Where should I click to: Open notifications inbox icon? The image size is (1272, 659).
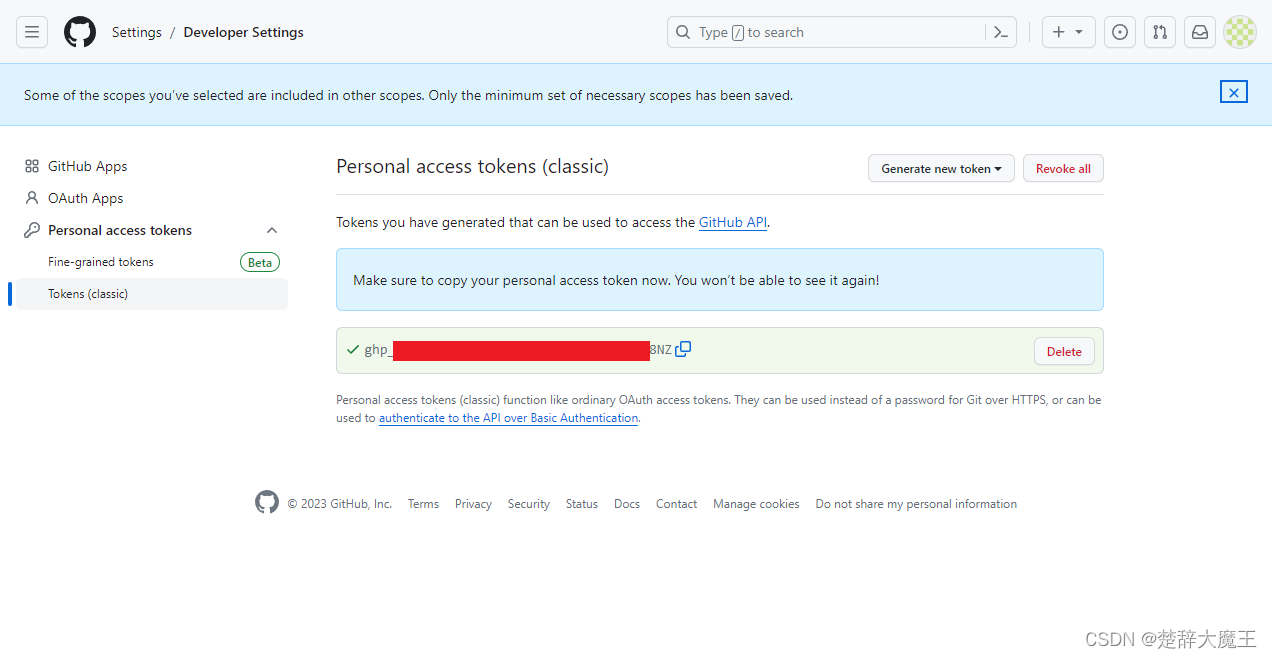pos(1200,32)
